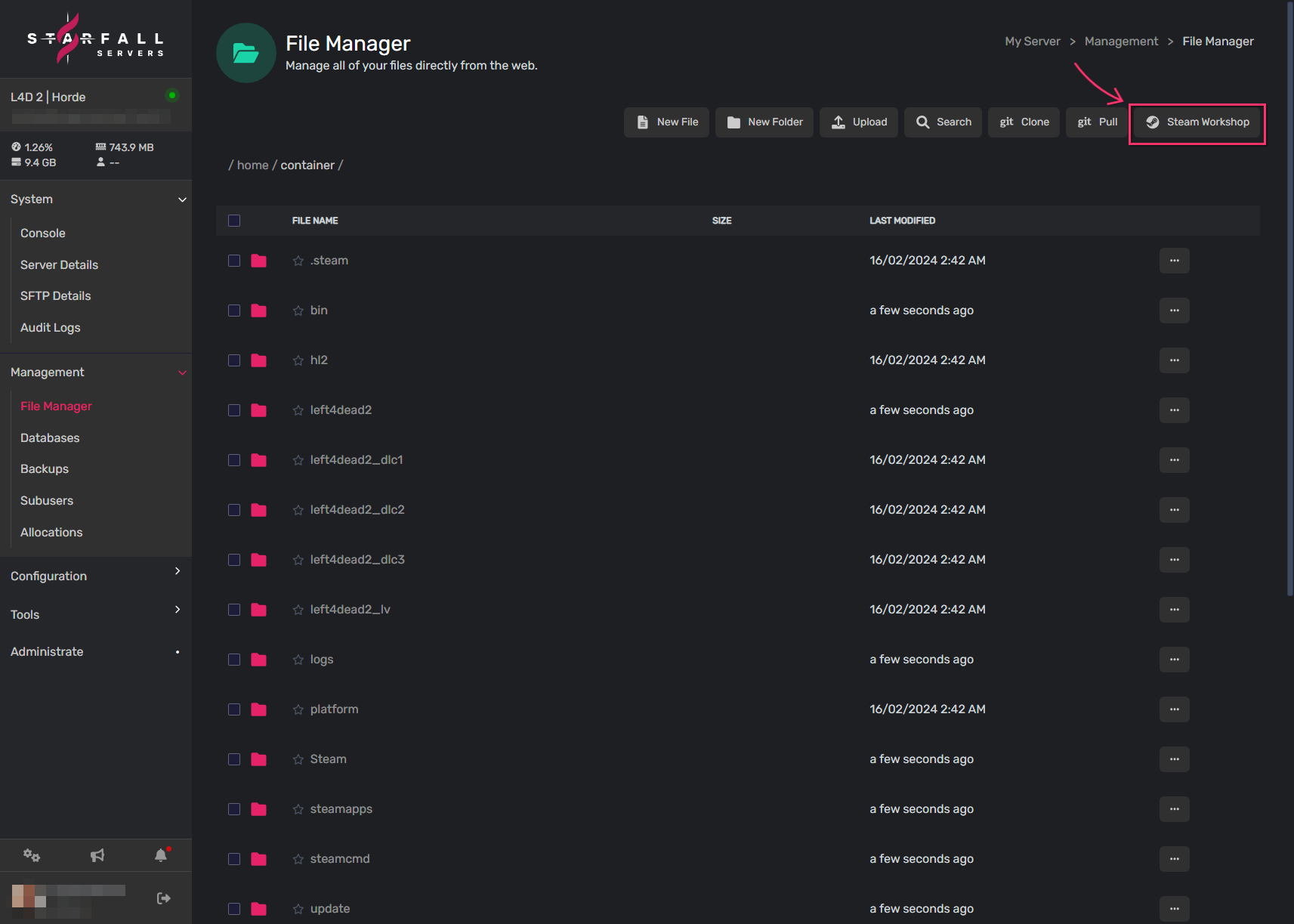Screen dimensions: 1294x924
Task: Check the bin folder checkbox
Action: [x=234, y=311]
